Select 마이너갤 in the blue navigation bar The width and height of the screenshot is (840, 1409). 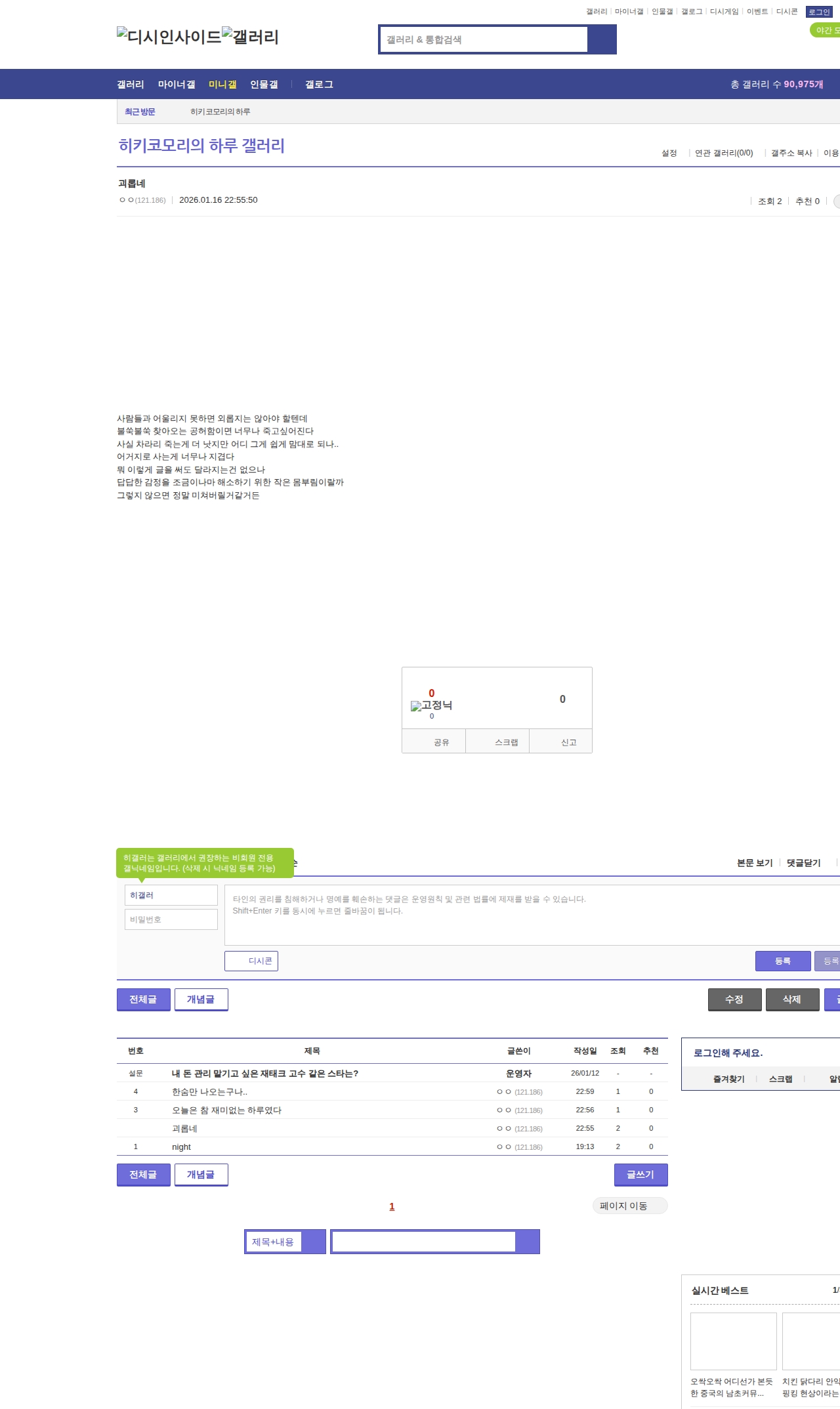coord(177,84)
